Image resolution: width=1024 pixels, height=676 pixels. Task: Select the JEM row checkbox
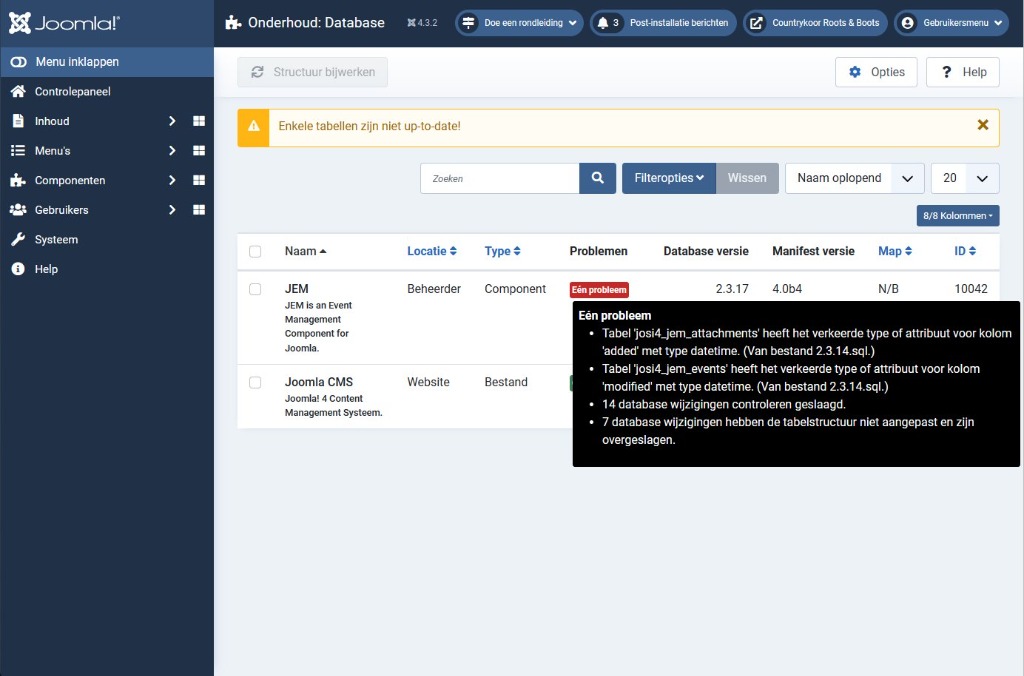point(255,289)
